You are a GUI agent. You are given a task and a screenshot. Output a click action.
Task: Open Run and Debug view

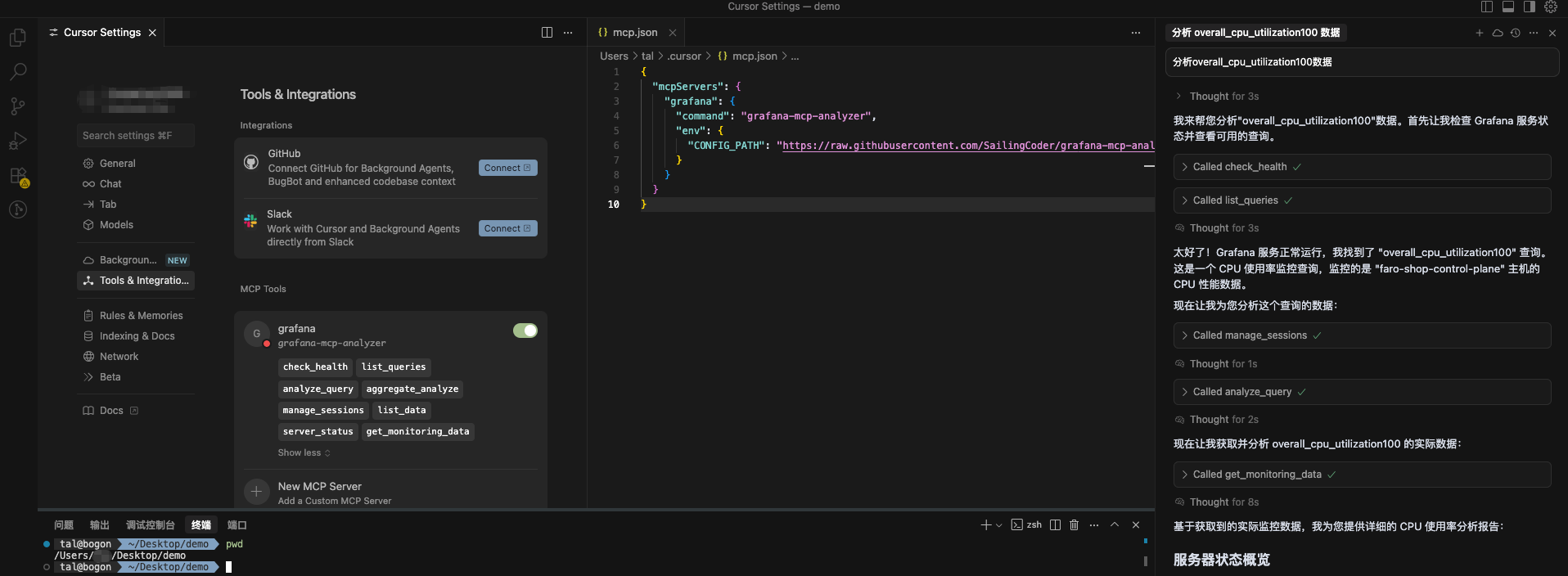click(x=18, y=141)
